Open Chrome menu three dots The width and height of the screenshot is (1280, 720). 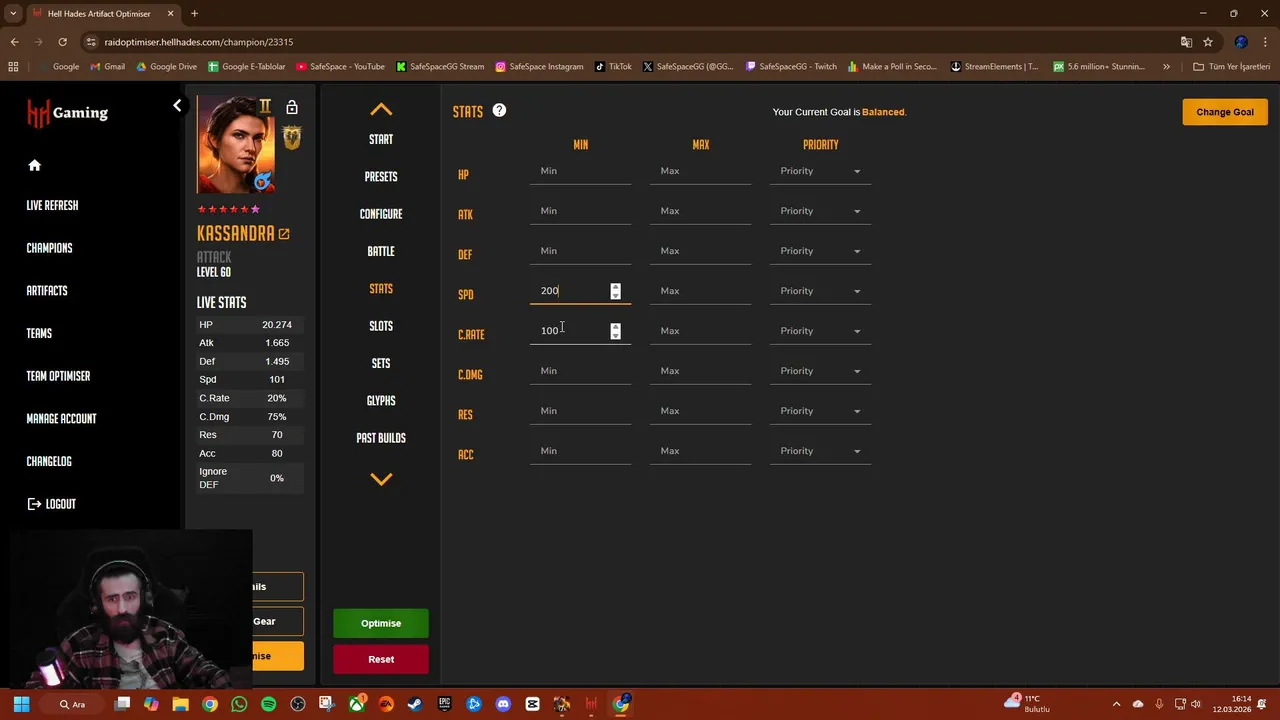[1265, 42]
